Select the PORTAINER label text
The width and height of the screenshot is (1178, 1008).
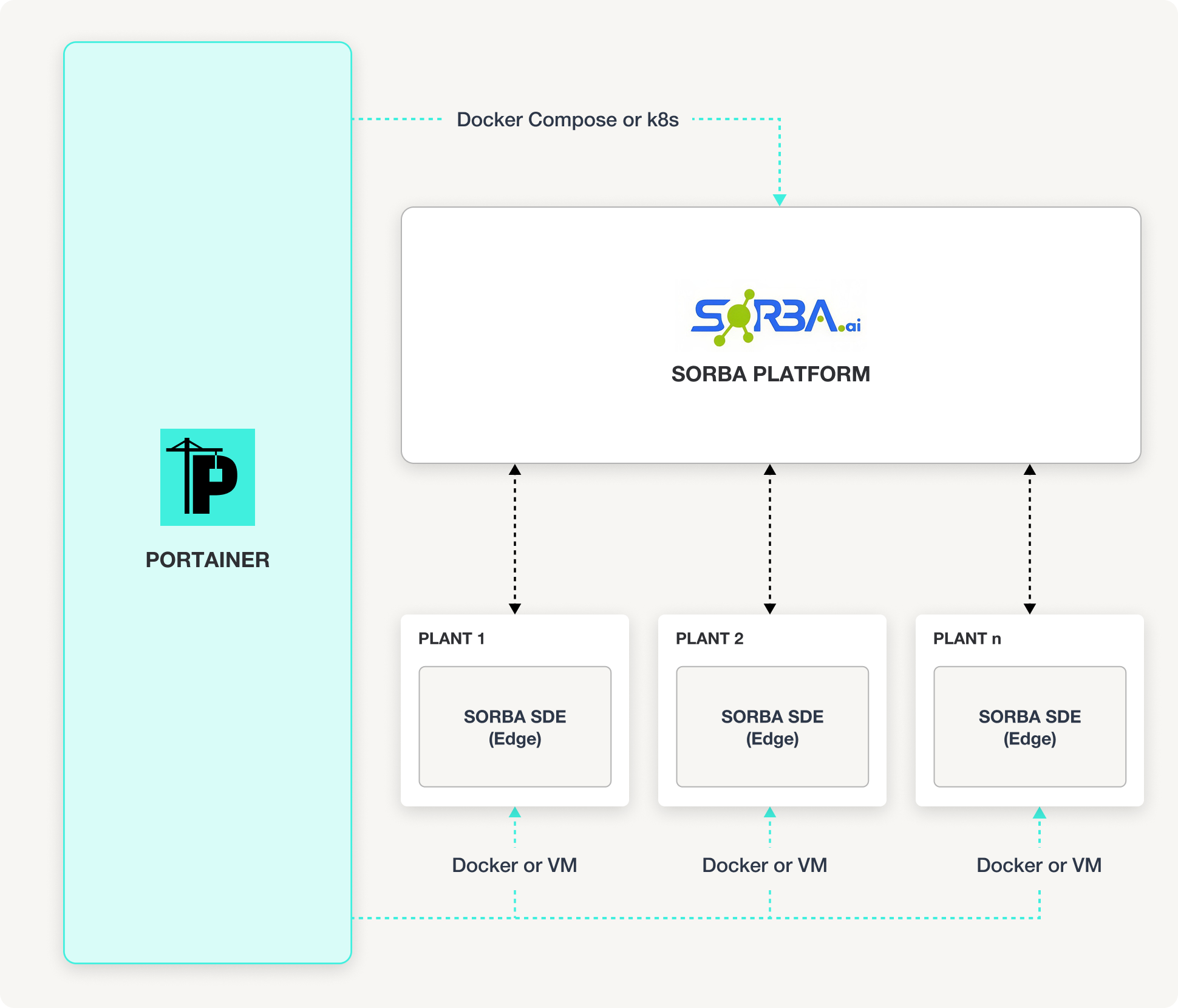pyautogui.click(x=208, y=560)
